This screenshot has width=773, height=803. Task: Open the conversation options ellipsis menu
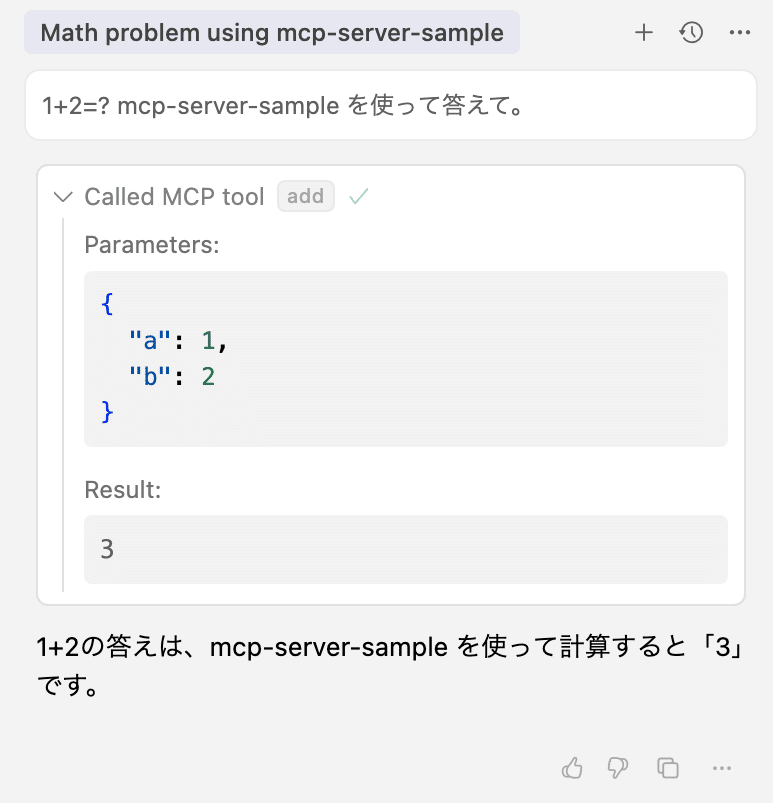tap(739, 32)
